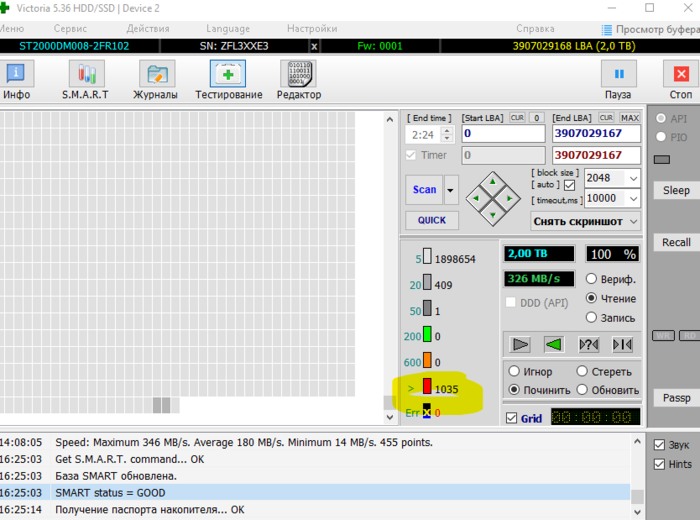Pause the scan with the Пауза button
Image resolution: width=700 pixels, height=520 pixels.
618,79
